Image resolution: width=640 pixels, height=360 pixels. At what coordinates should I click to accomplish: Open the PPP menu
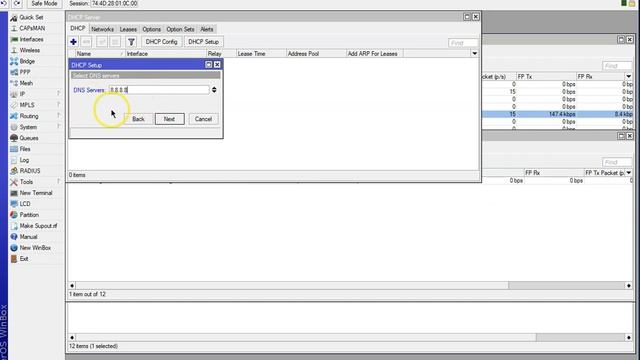pyautogui.click(x=25, y=72)
